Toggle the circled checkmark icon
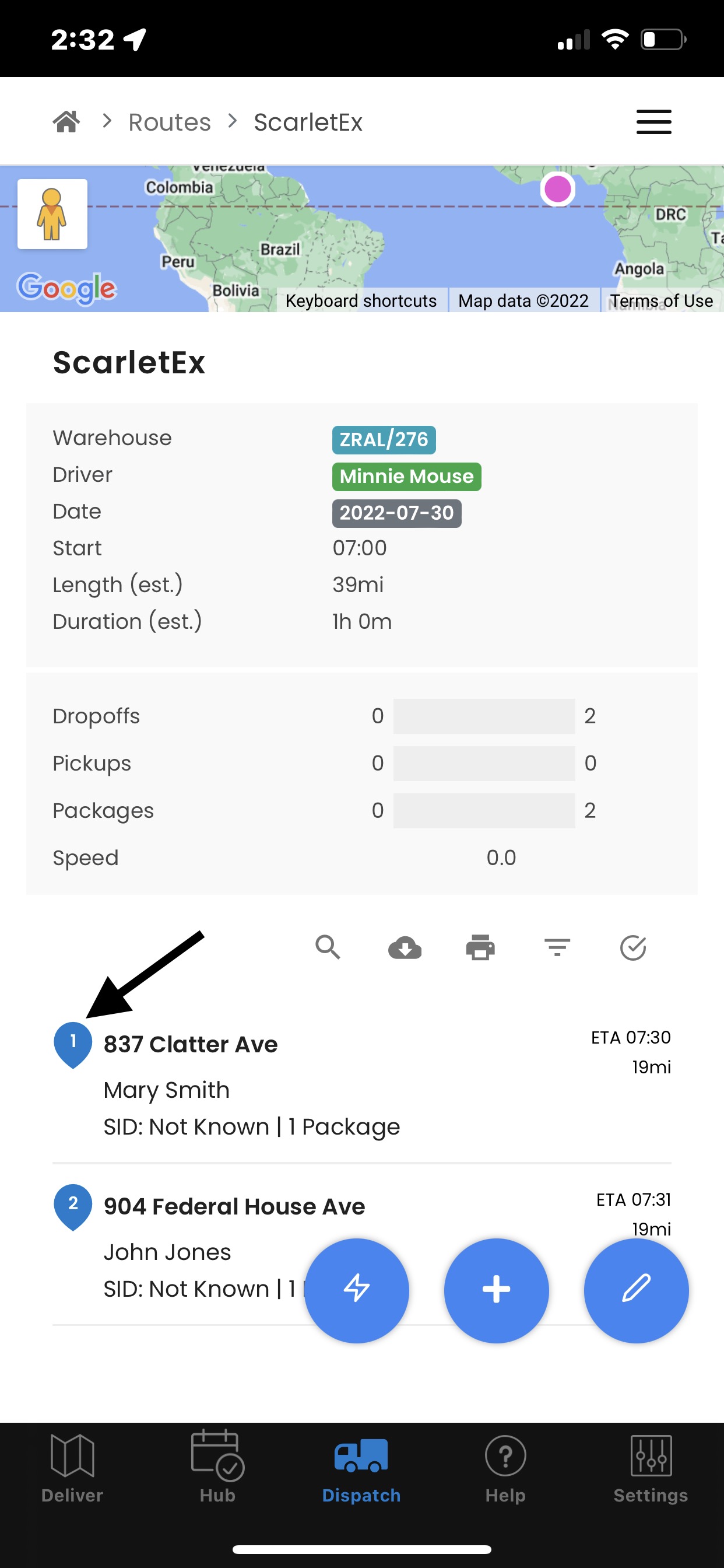Viewport: 724px width, 1568px height. point(632,948)
